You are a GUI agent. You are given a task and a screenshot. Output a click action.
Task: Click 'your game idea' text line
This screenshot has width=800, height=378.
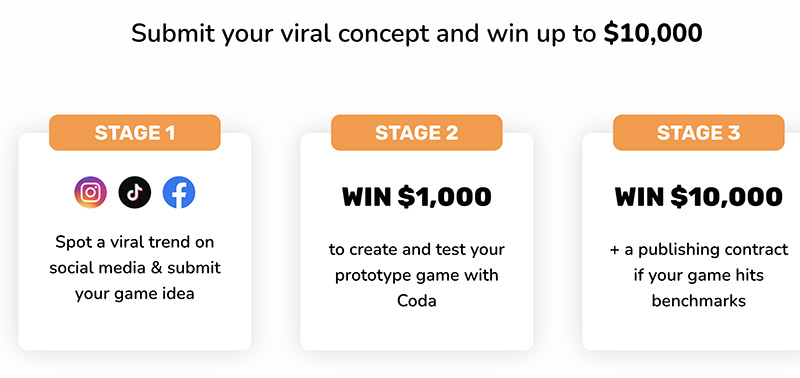tap(135, 294)
